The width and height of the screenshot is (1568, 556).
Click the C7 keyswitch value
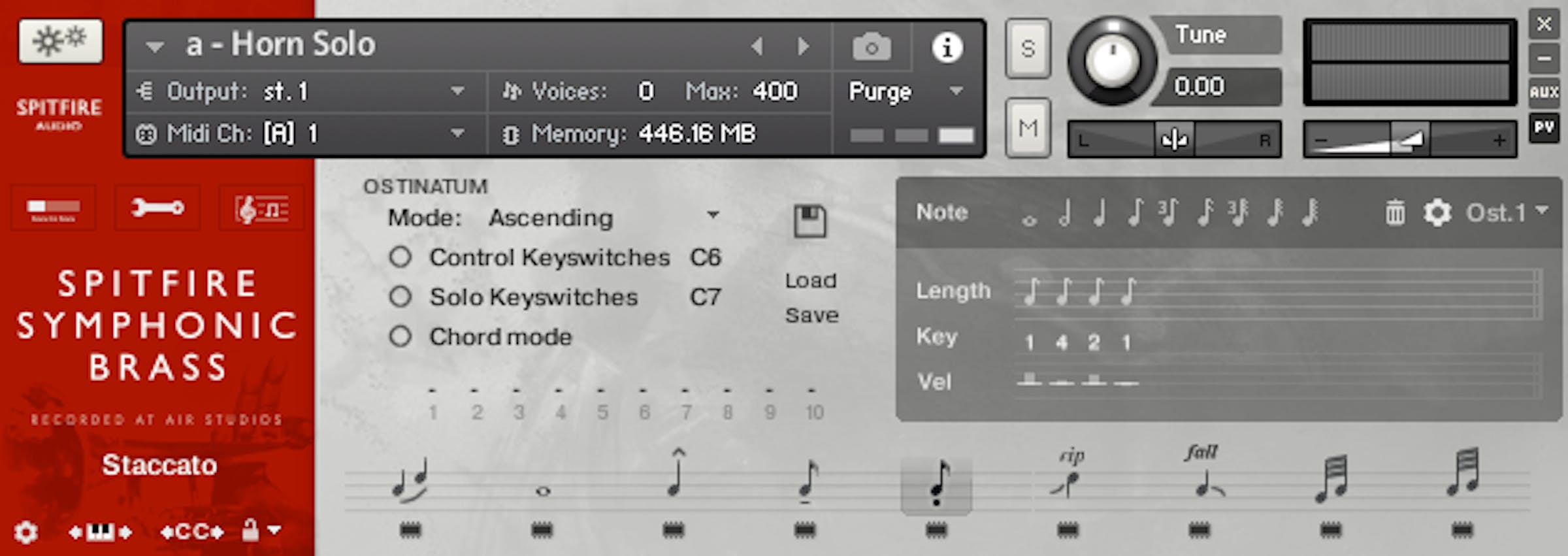pyautogui.click(x=706, y=297)
